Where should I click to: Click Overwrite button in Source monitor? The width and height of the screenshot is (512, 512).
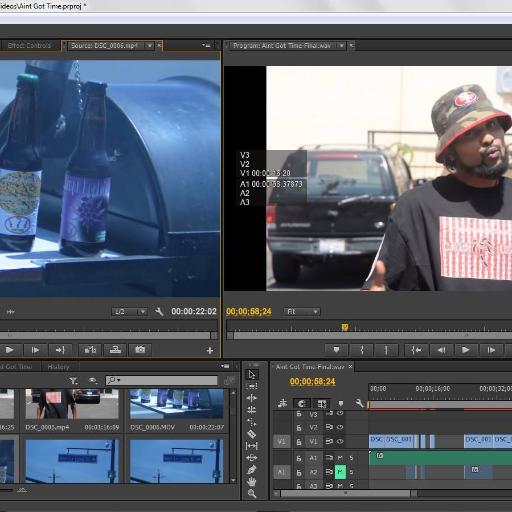115,350
